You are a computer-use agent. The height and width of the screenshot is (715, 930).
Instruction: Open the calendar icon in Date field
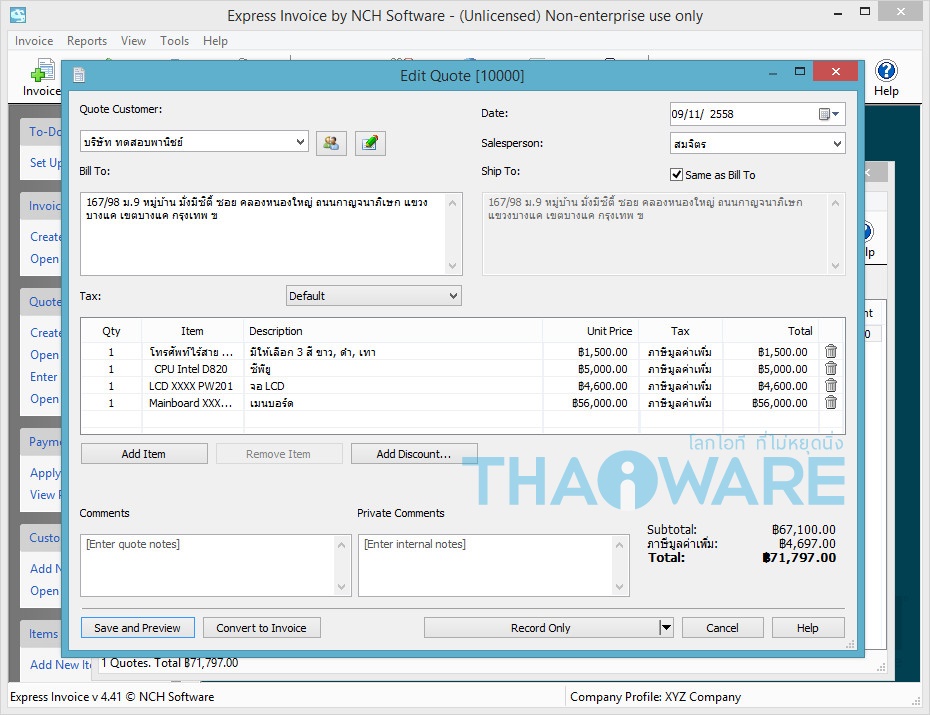(824, 114)
